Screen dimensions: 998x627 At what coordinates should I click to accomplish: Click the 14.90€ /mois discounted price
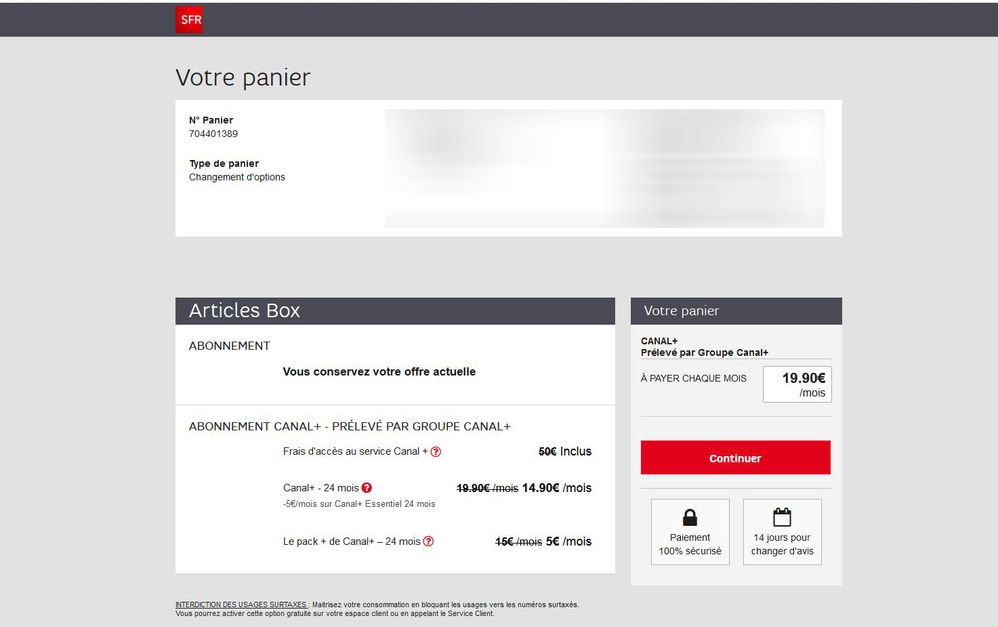(x=556, y=488)
